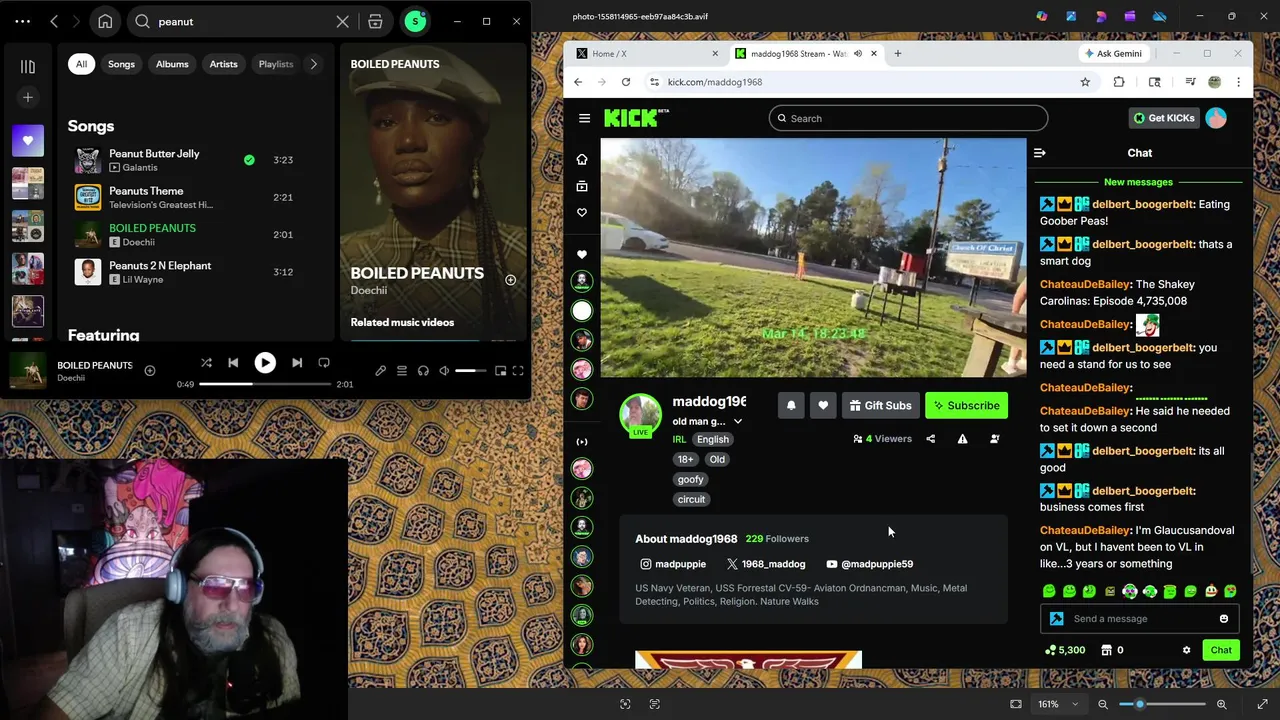This screenshot has width=1280, height=720.
Task: Reload the Kick page
Action: (626, 82)
